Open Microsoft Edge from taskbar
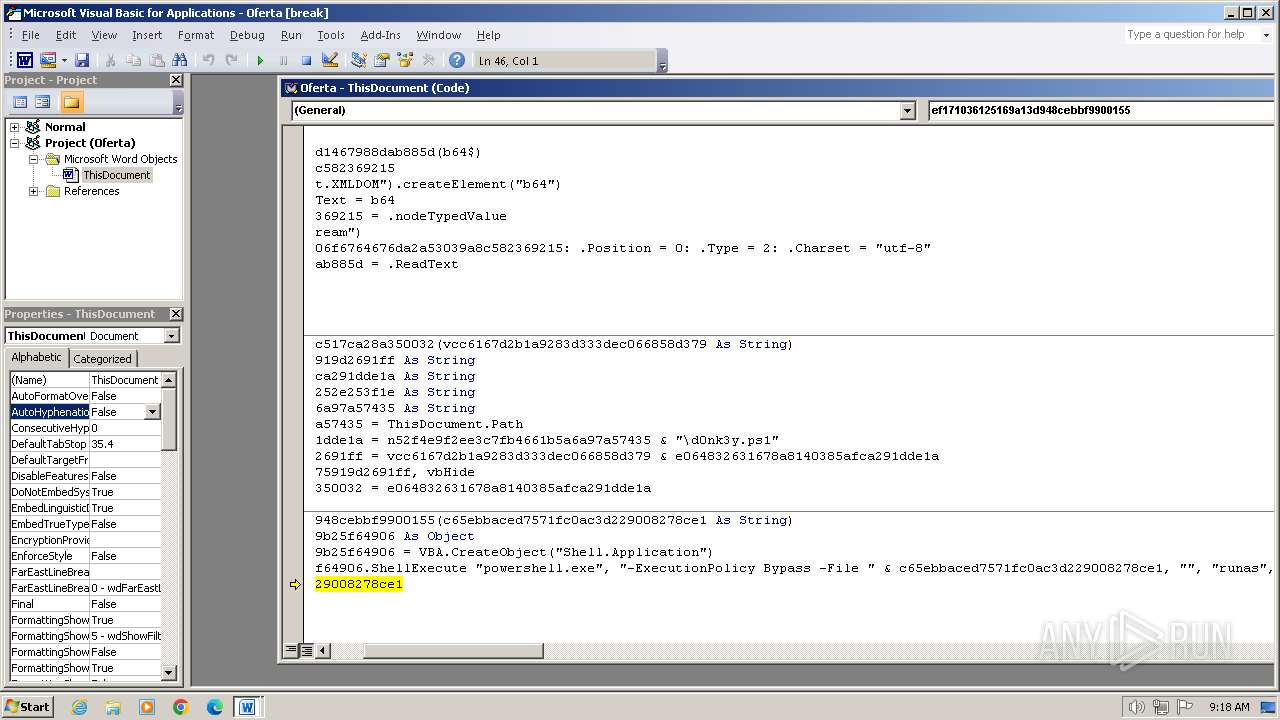This screenshot has width=1280, height=720. pyautogui.click(x=215, y=707)
